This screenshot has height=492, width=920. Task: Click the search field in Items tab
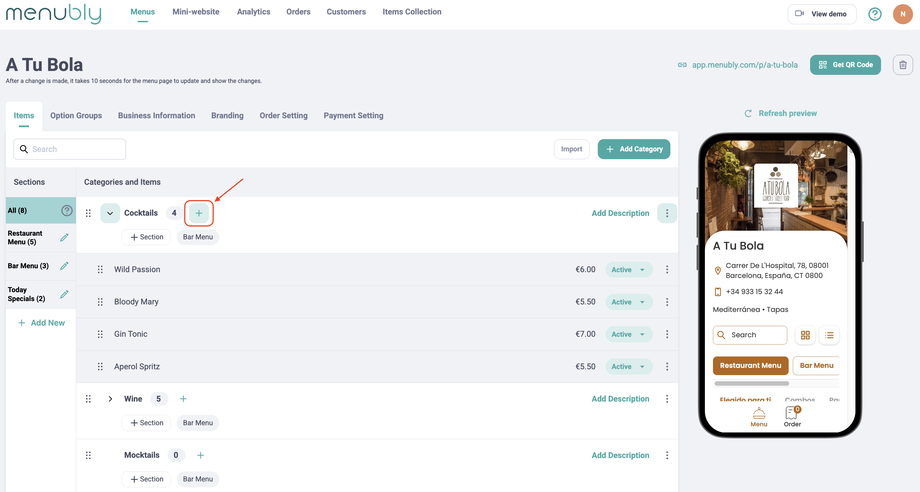pyautogui.click(x=70, y=149)
